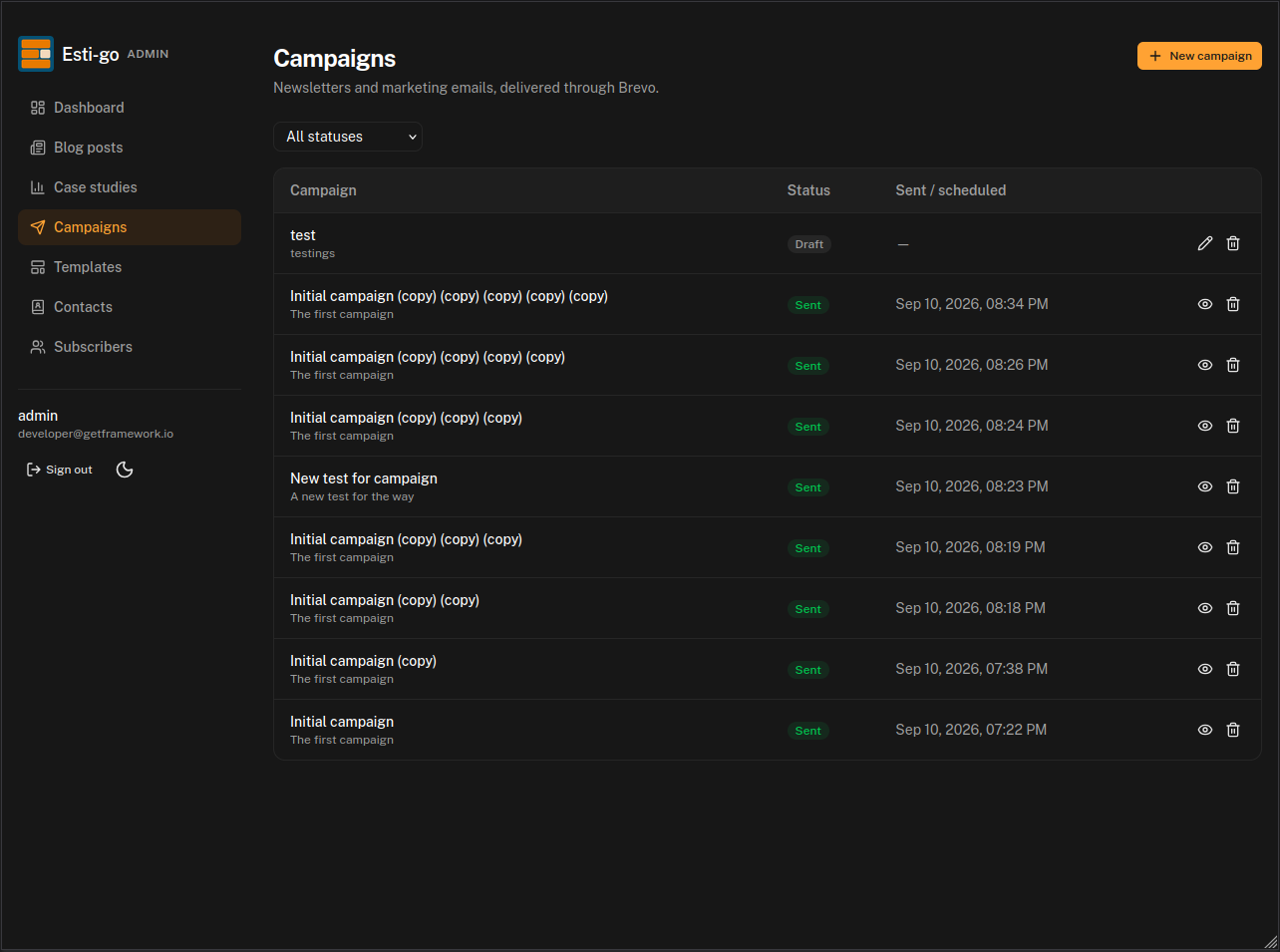
Task: Create a New campaign
Action: (x=1199, y=56)
